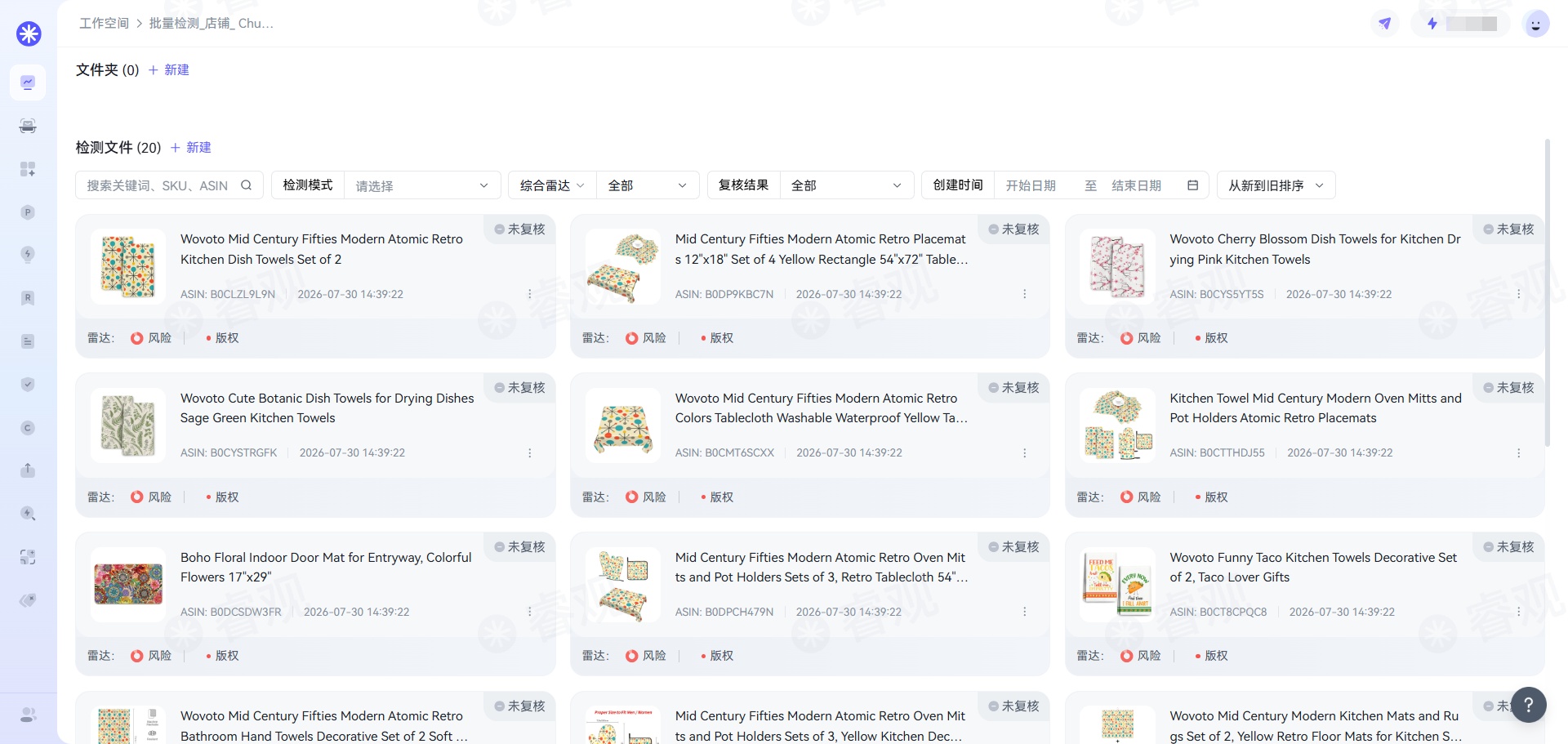Screen dimensions: 1568x744
Task: Click the 检测文件 (20) section heading
Action: click(x=118, y=148)
